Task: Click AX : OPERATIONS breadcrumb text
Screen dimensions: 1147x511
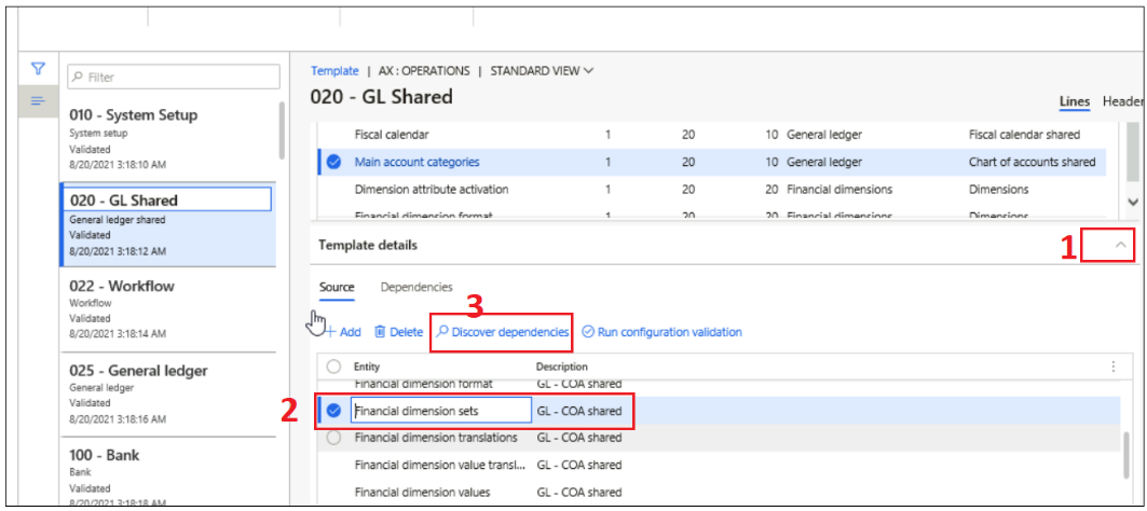Action: point(424,71)
